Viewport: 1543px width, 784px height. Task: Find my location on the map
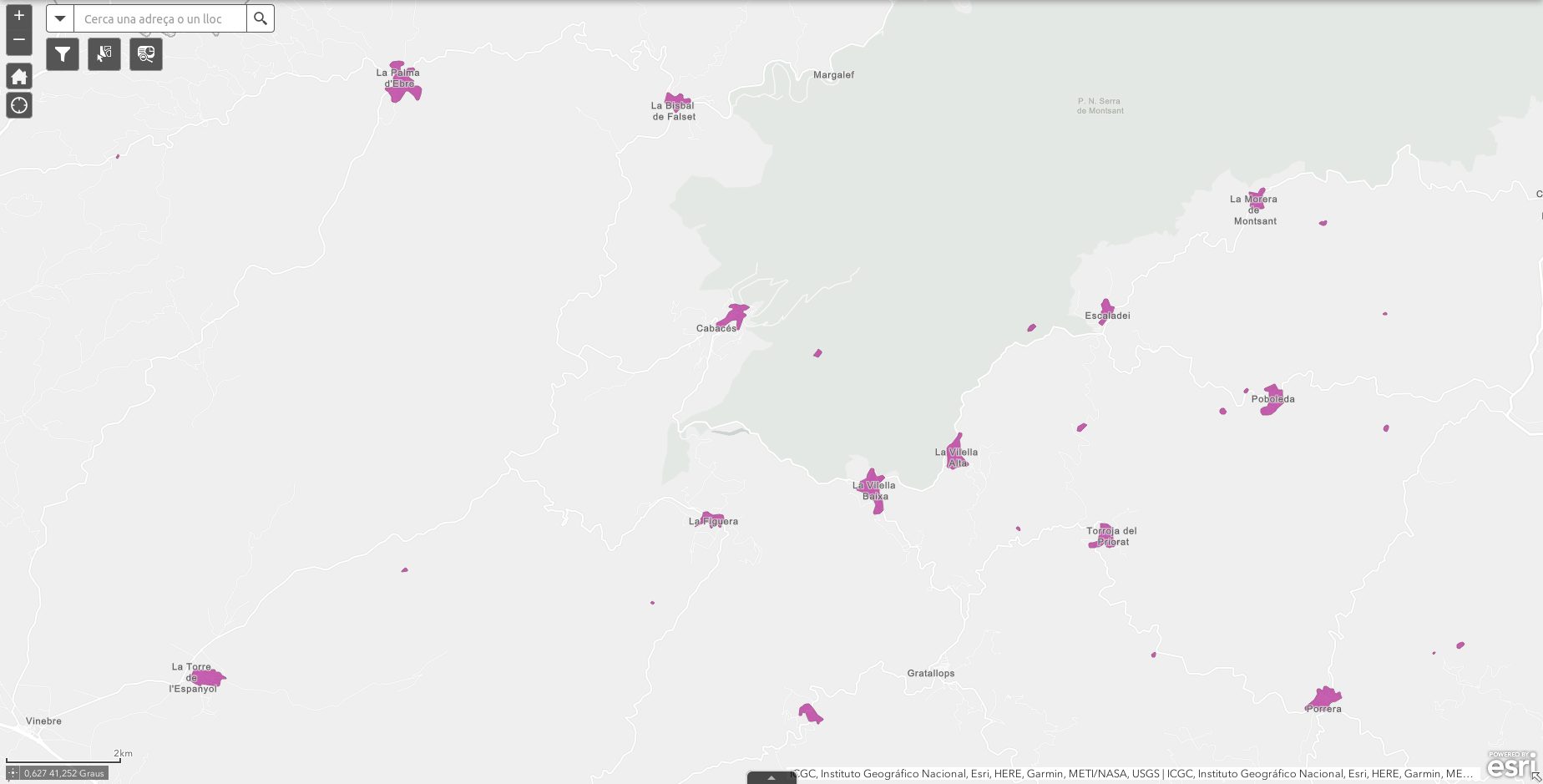[18, 105]
